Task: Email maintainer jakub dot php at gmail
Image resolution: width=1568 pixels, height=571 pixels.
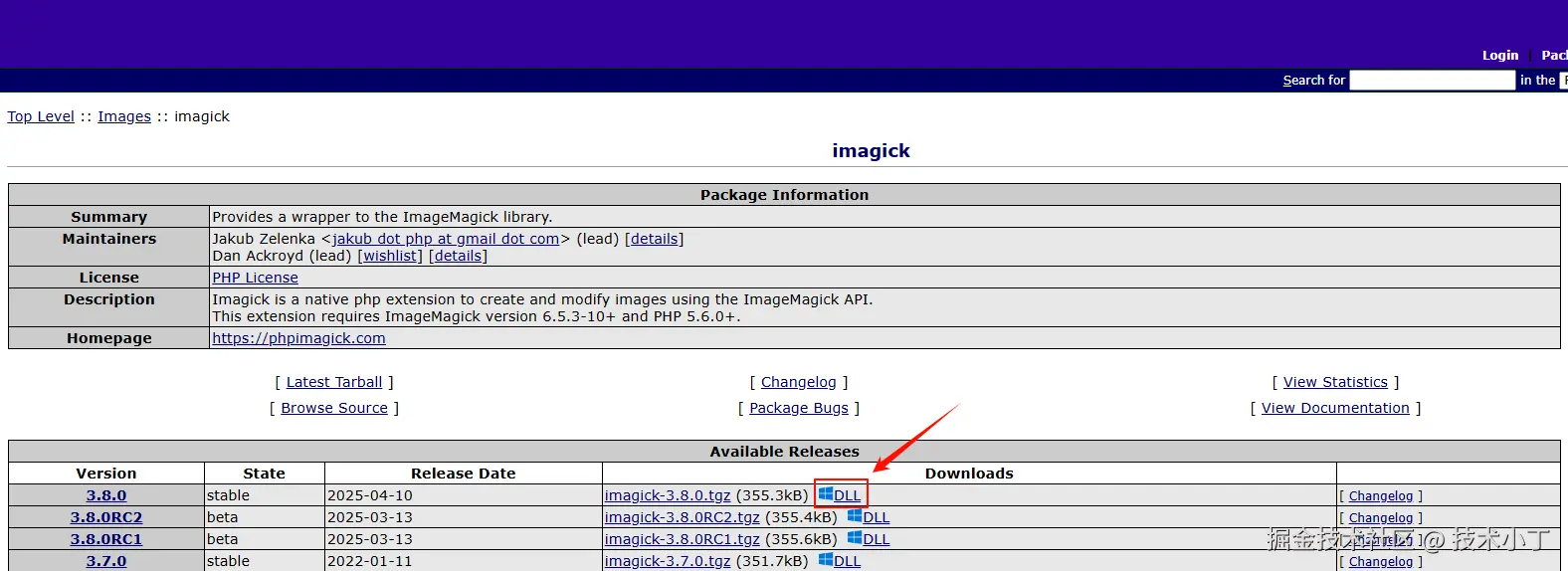Action: (x=446, y=239)
